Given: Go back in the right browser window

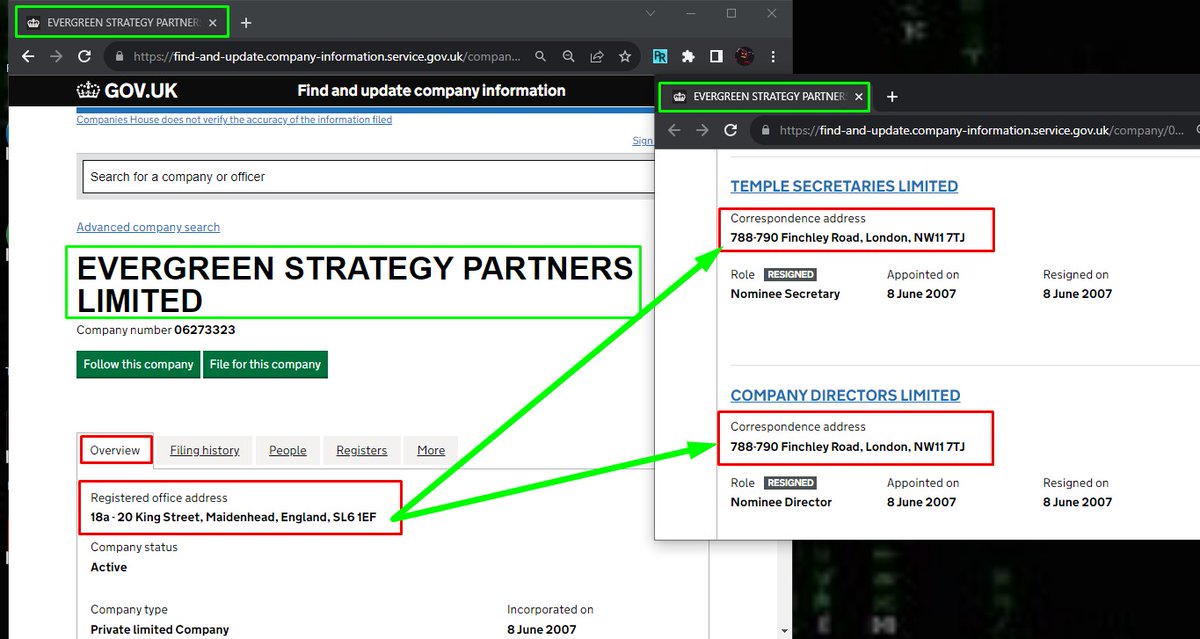Looking at the screenshot, I should point(674,130).
